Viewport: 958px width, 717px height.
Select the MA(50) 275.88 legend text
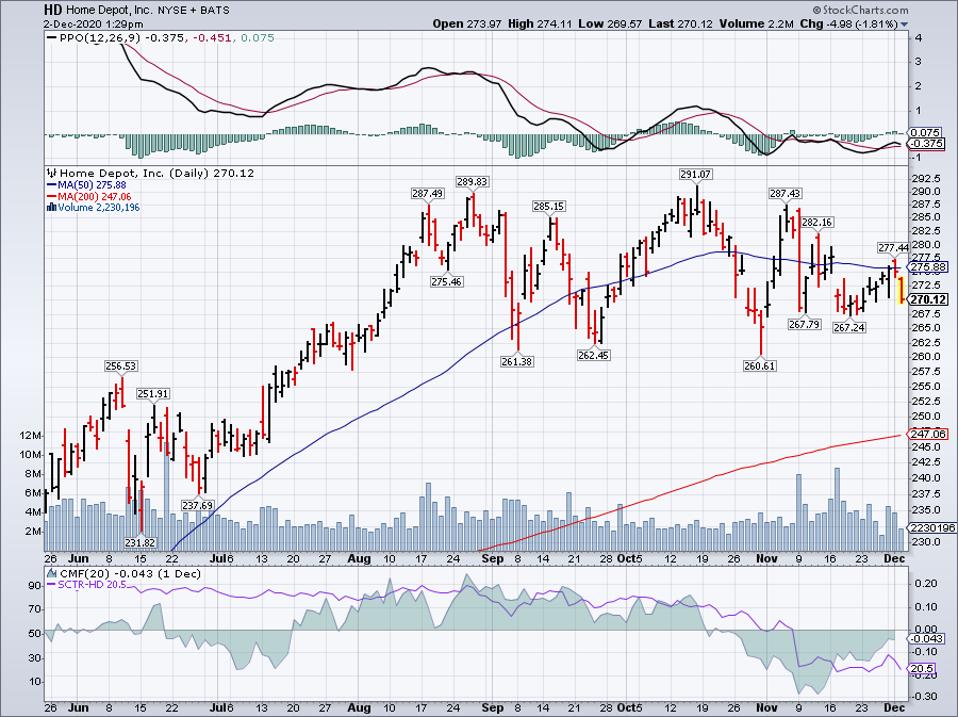(92, 185)
